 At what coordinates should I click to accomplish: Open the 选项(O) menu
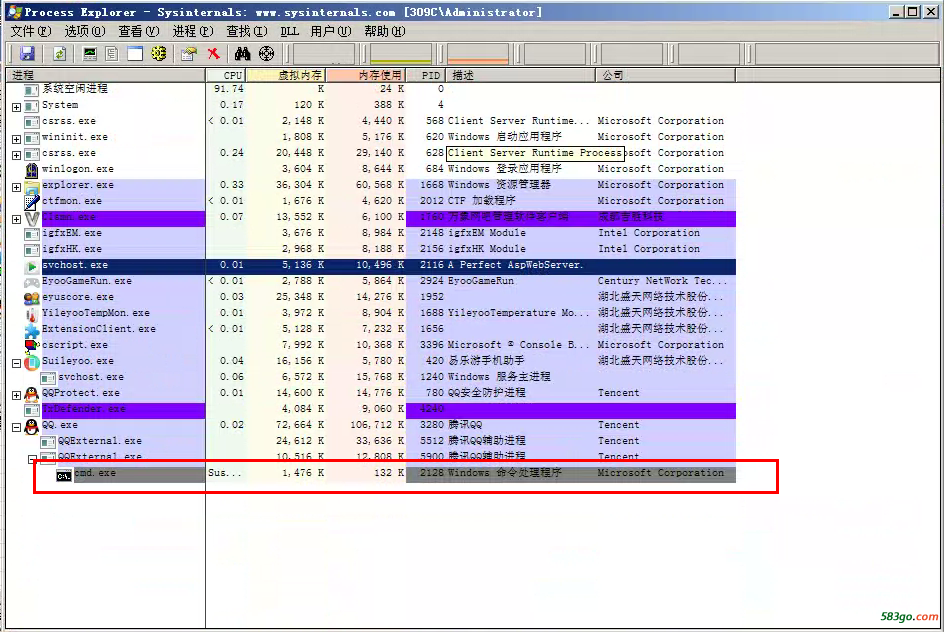click(x=85, y=31)
